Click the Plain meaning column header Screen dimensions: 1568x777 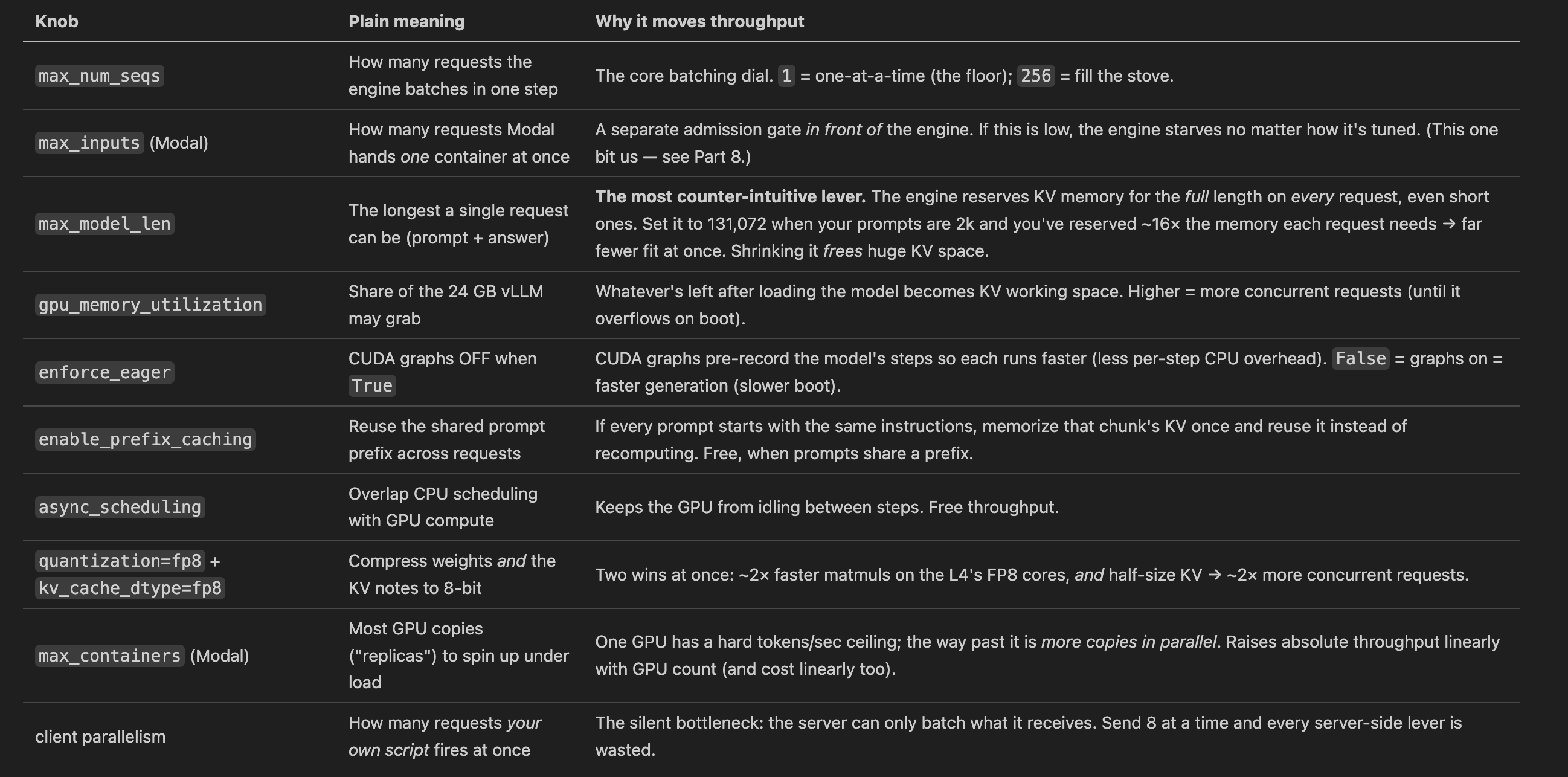(406, 21)
